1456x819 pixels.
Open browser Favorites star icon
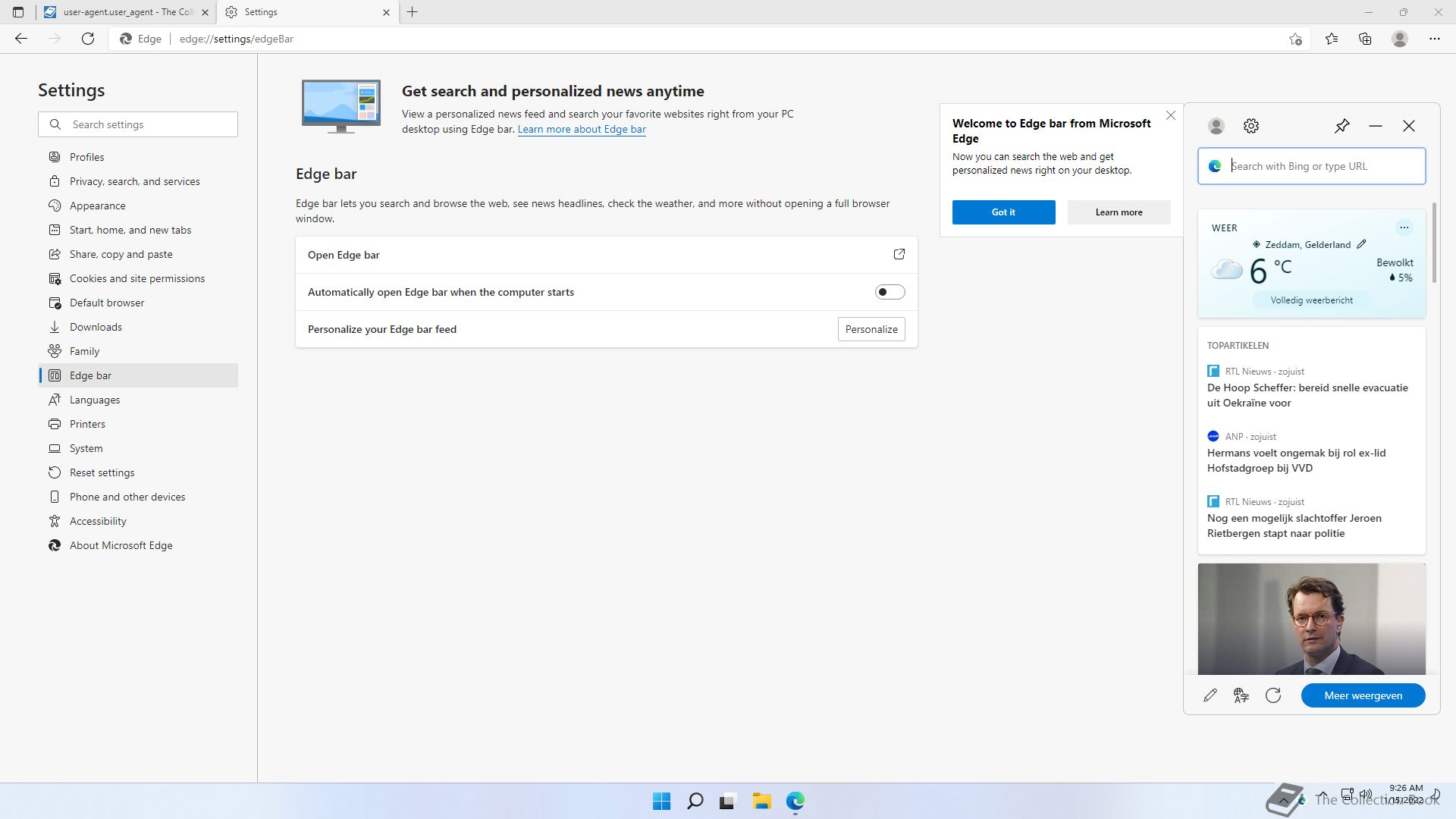click(1332, 39)
